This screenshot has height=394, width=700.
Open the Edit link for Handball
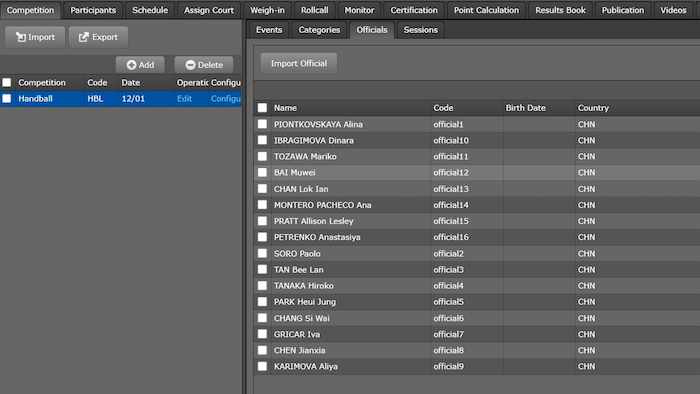184,99
